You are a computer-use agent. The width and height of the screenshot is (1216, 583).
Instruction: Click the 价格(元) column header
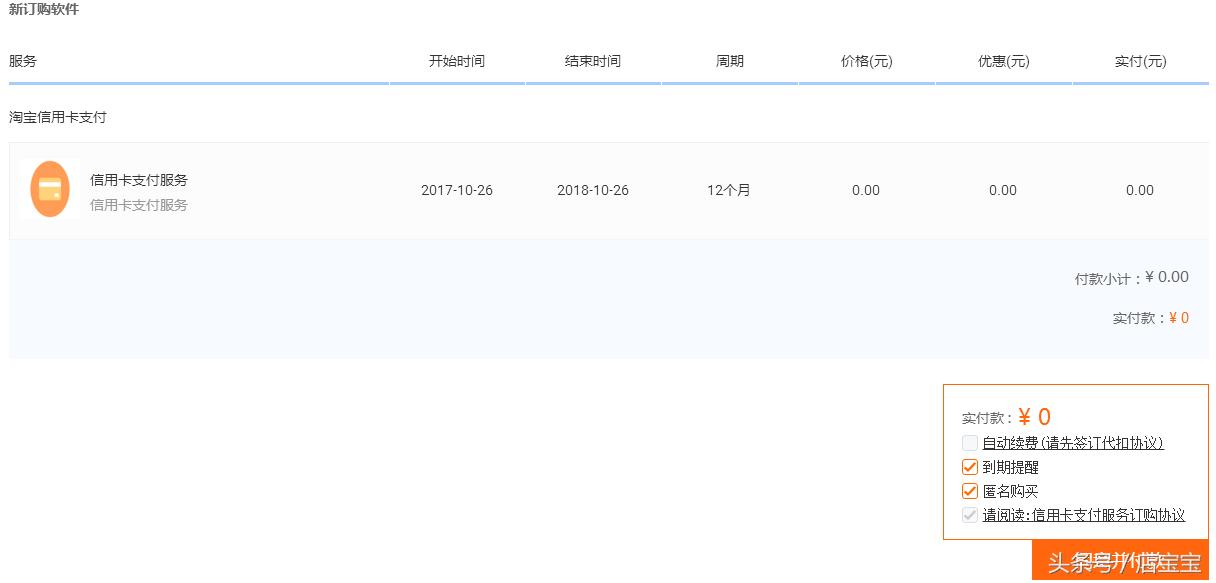tap(866, 61)
